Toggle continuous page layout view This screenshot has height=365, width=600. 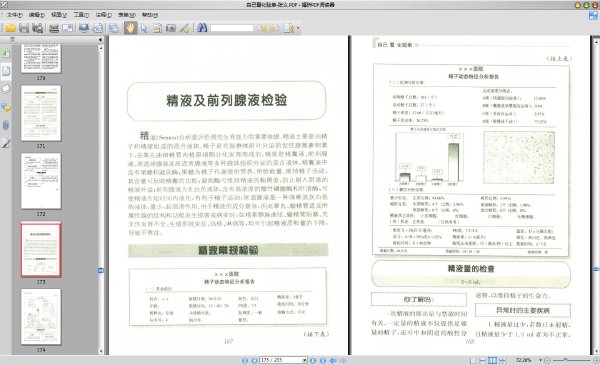483,360
